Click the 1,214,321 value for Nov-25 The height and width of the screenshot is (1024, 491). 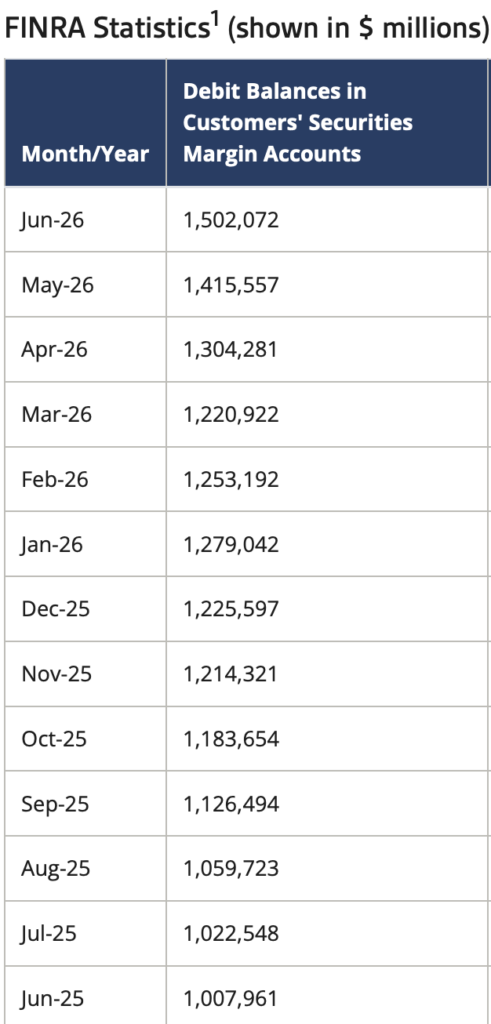pos(230,674)
